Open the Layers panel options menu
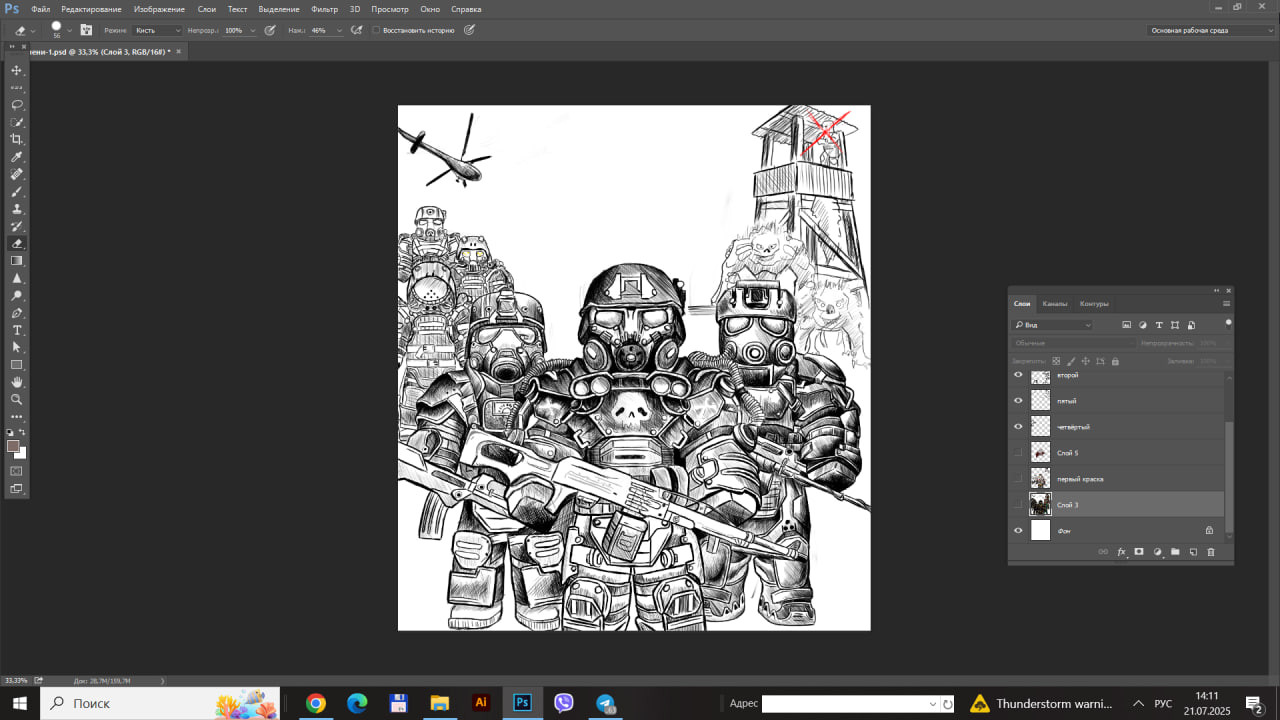 pyautogui.click(x=1226, y=304)
